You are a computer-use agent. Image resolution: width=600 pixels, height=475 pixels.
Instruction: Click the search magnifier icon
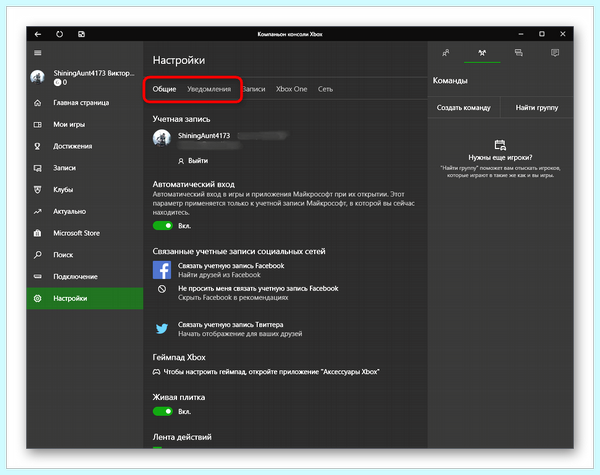pos(38,255)
